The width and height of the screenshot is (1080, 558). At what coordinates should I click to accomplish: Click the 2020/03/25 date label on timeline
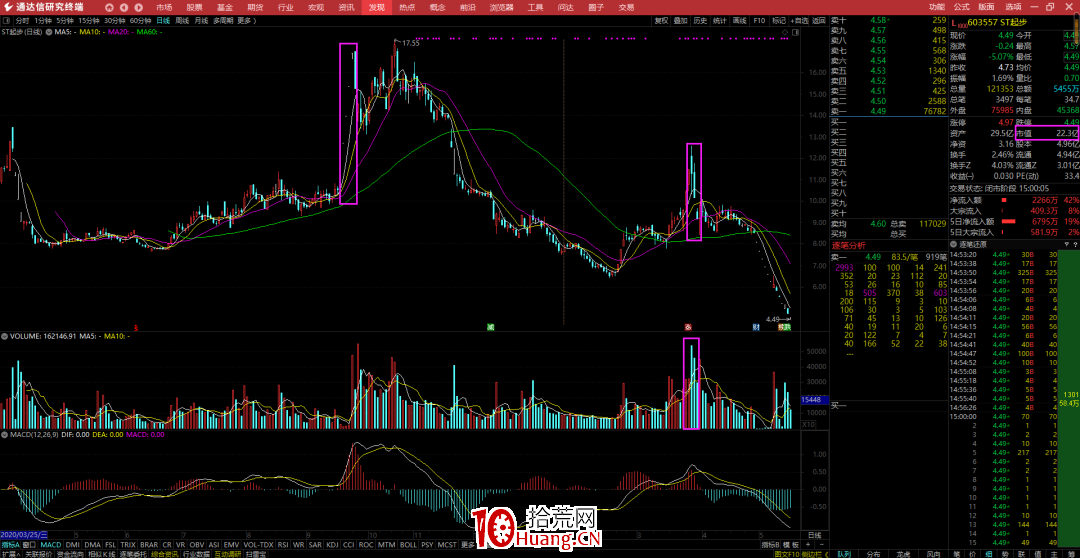(x=24, y=535)
